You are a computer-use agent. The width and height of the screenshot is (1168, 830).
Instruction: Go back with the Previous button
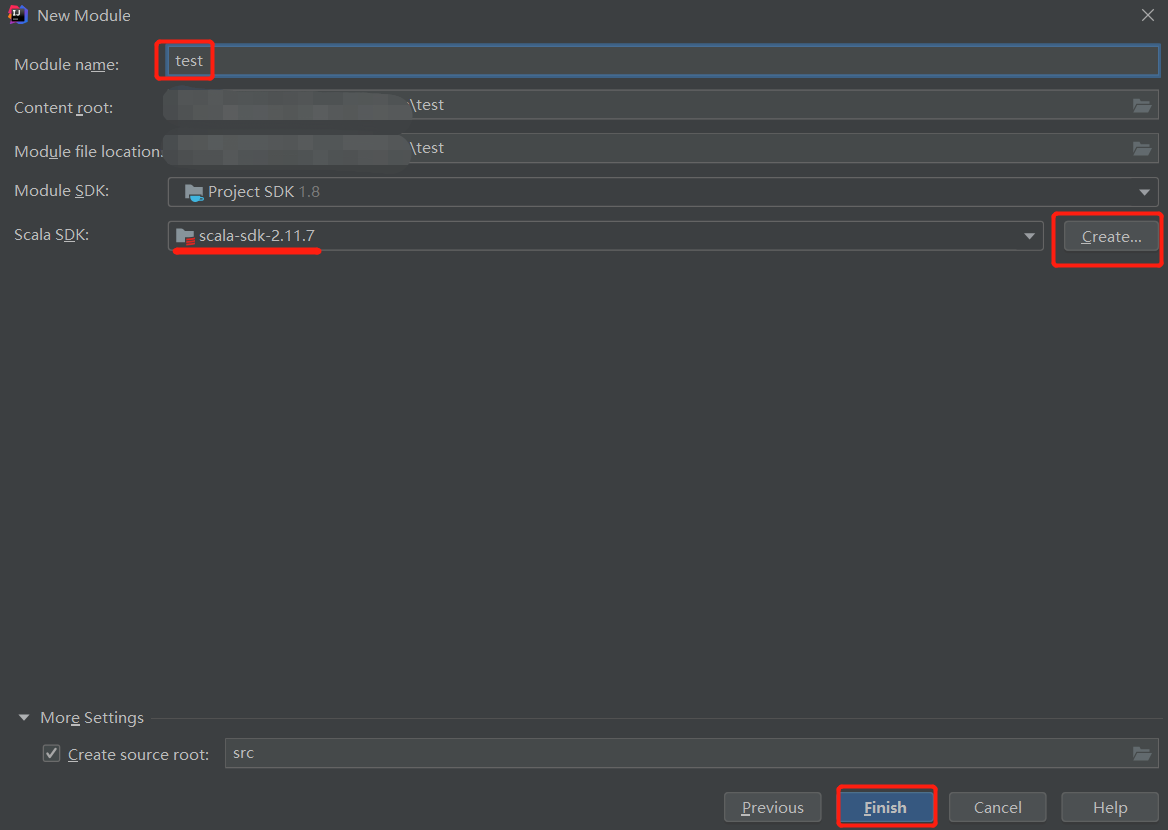(x=772, y=807)
